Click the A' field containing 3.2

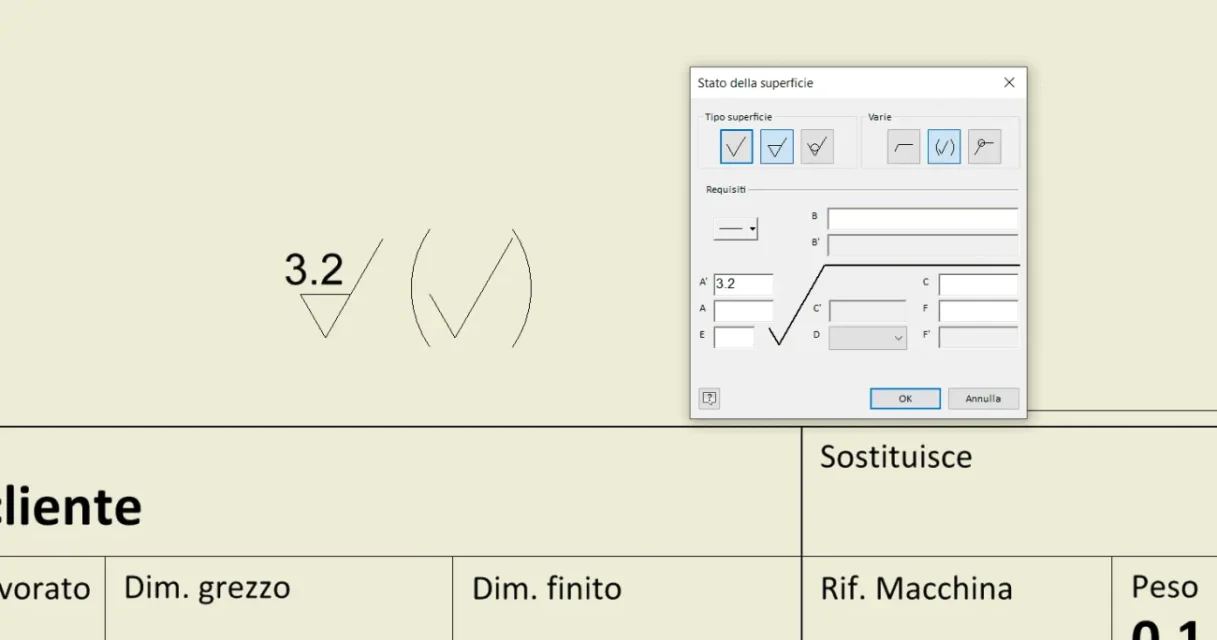coord(743,284)
